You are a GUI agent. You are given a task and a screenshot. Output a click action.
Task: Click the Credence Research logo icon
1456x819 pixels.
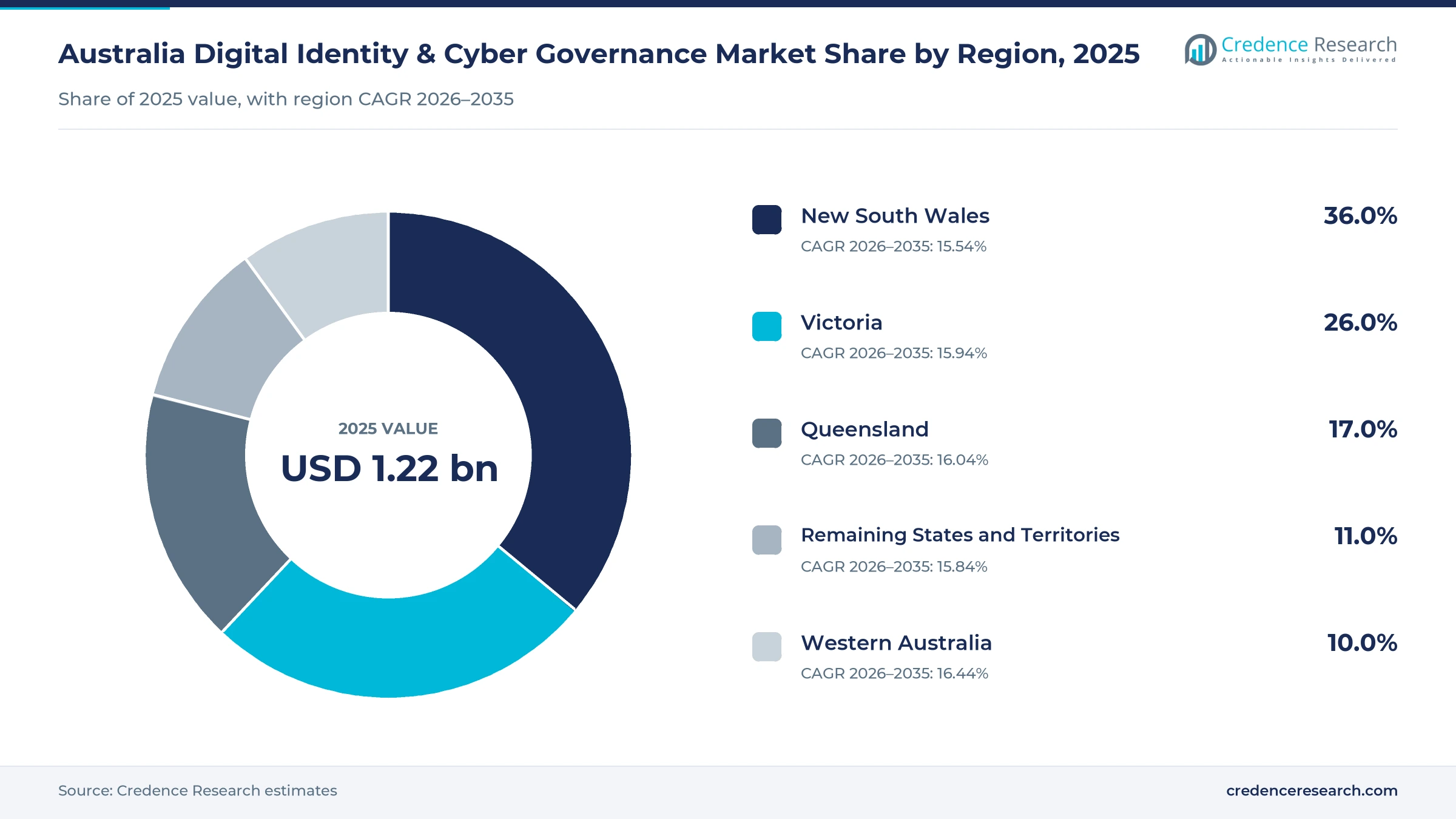coord(1200,50)
